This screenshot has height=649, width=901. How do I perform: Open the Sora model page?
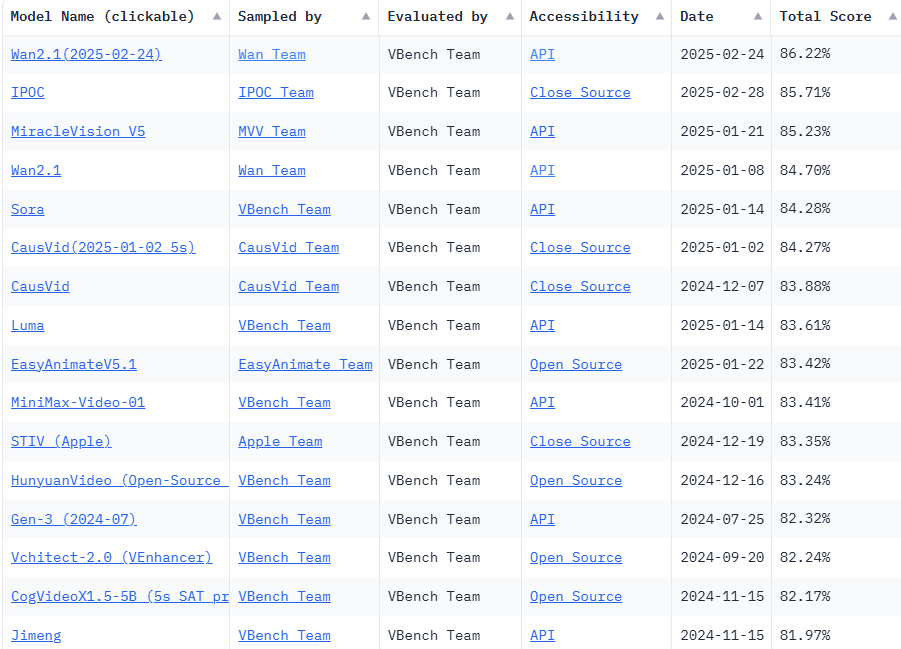(x=28, y=209)
